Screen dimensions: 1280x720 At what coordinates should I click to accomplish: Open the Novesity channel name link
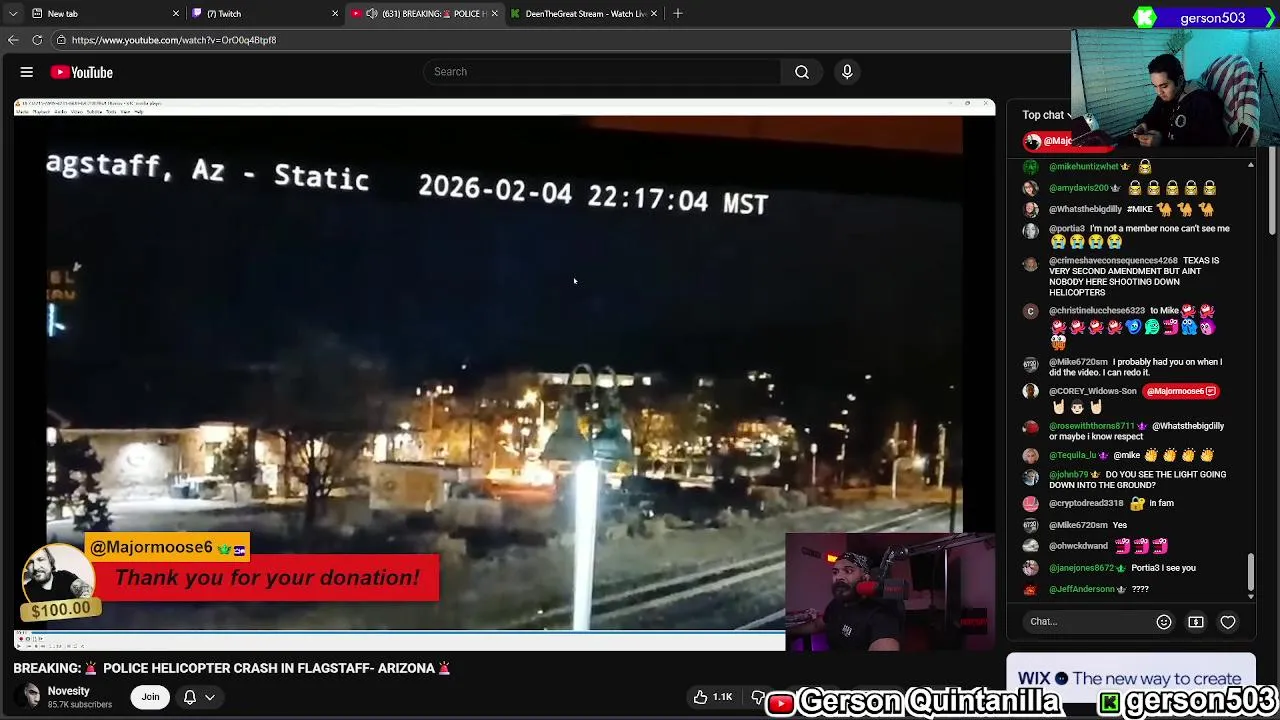click(69, 691)
